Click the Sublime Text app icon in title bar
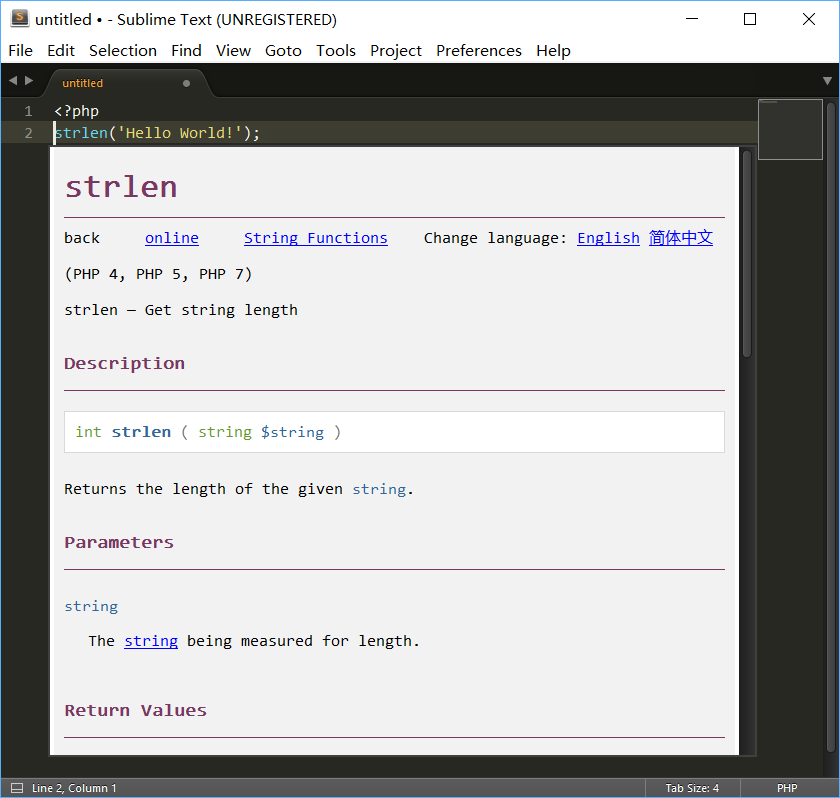Viewport: 840px width, 798px height. [20, 19]
